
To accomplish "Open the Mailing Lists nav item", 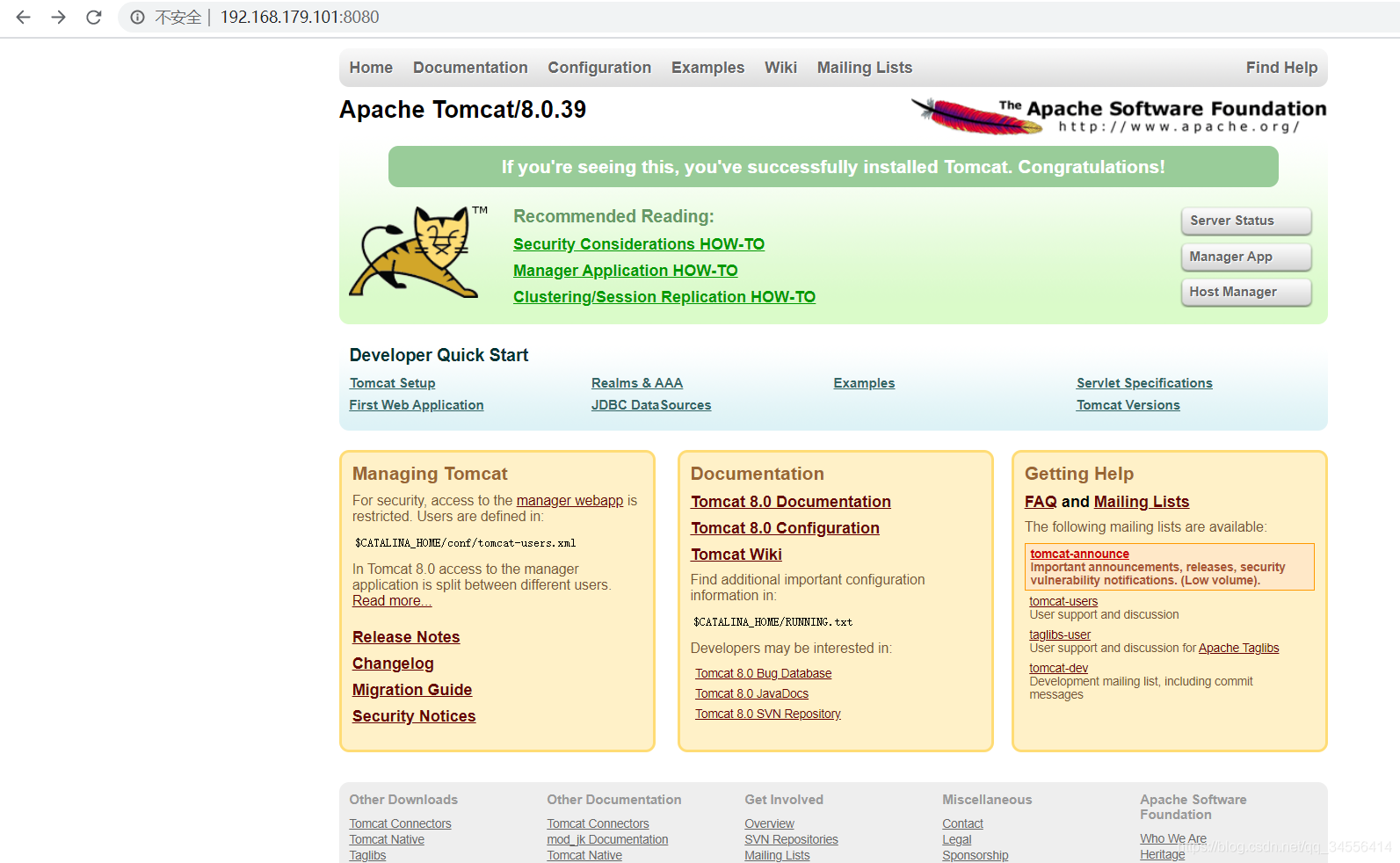I will 865,68.
